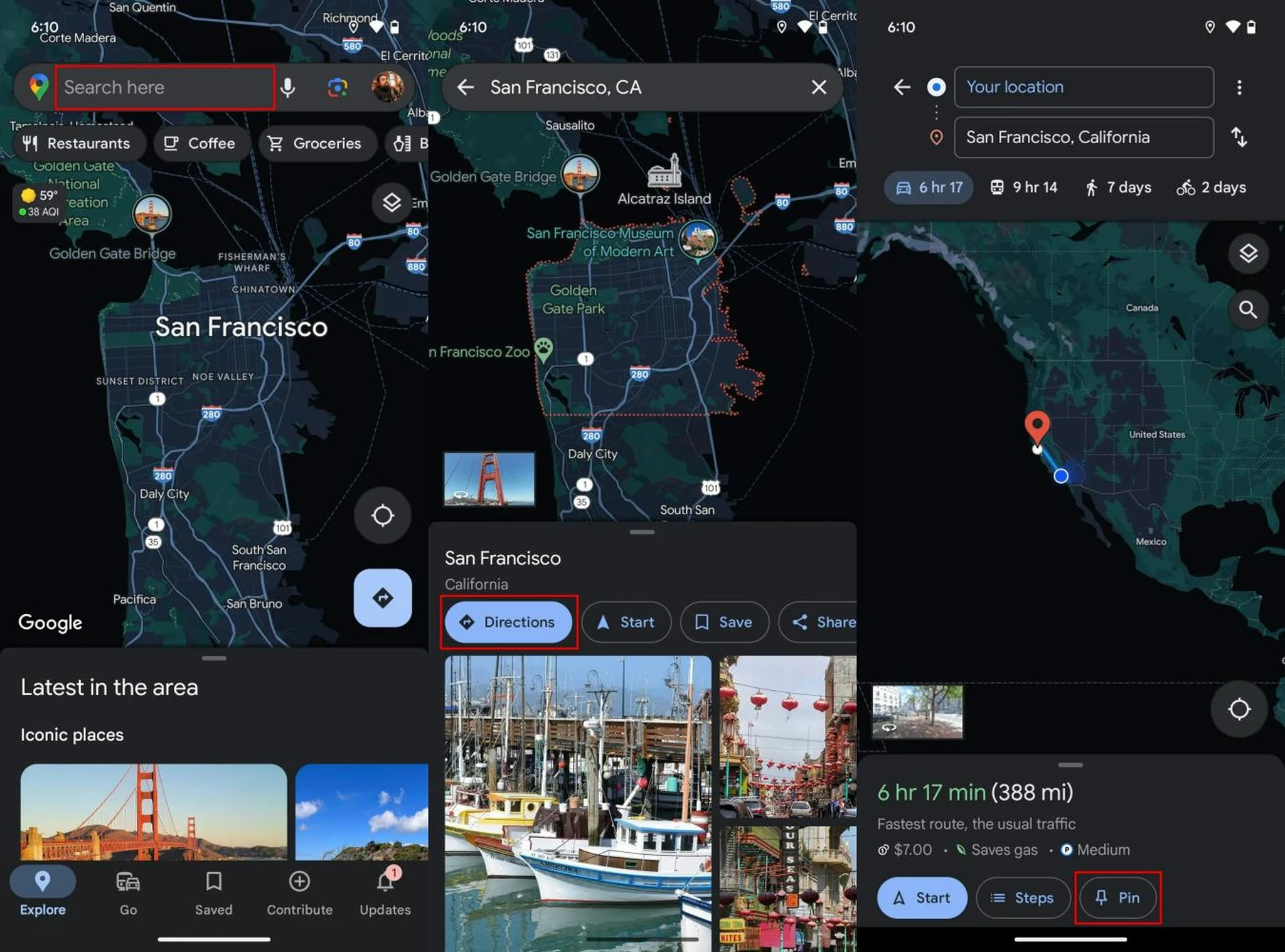Click the microphone search icon
Screen dimensions: 1285x952
pos(290,87)
